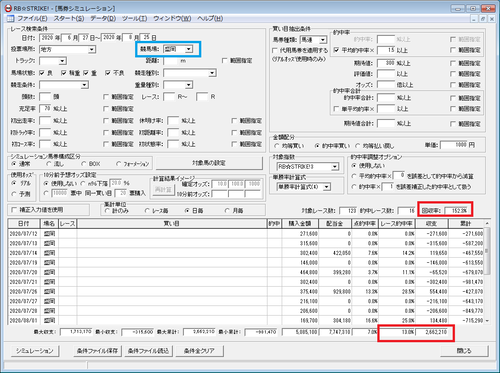Image resolution: width=500 pixels, height=373 pixels.
Task: Select the BOX ticket structure radio
Action: 84,164
